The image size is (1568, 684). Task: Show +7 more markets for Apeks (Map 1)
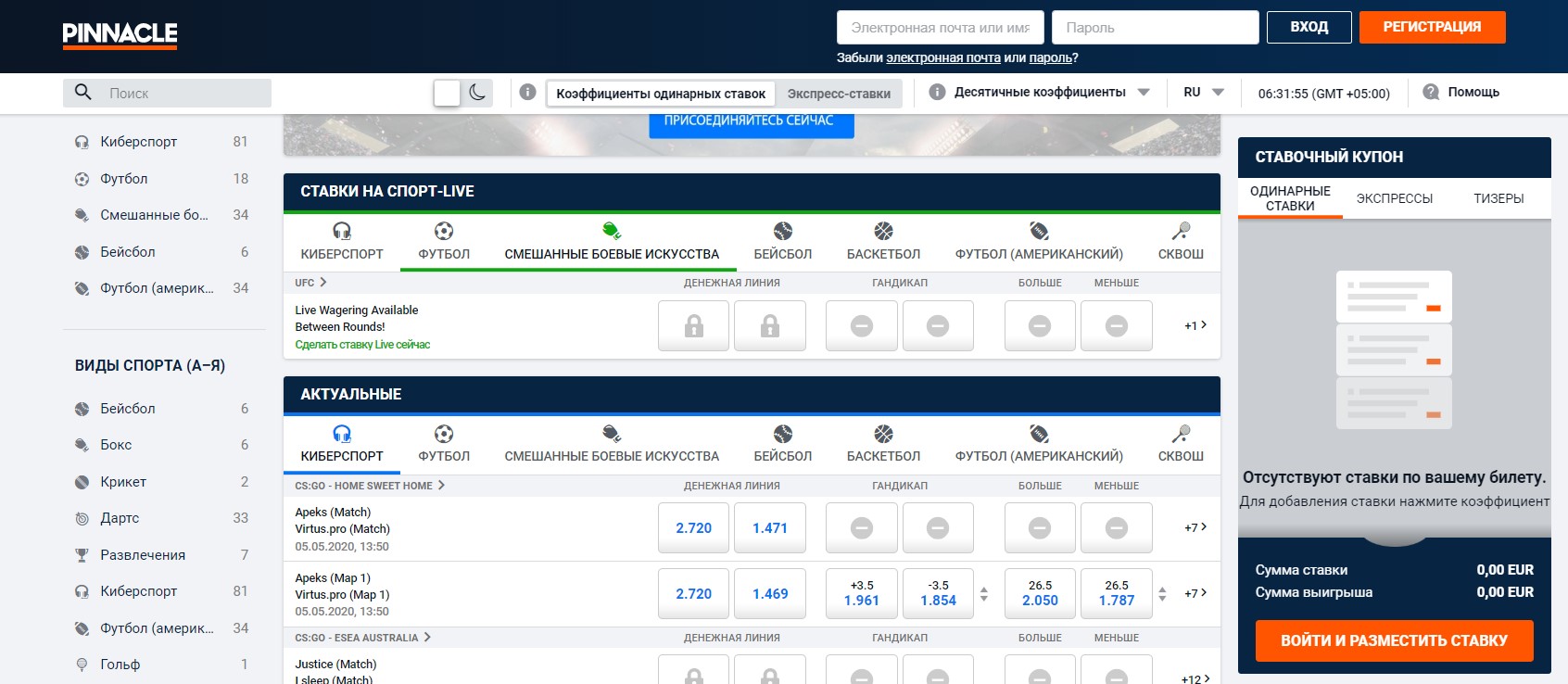pyautogui.click(x=1195, y=593)
